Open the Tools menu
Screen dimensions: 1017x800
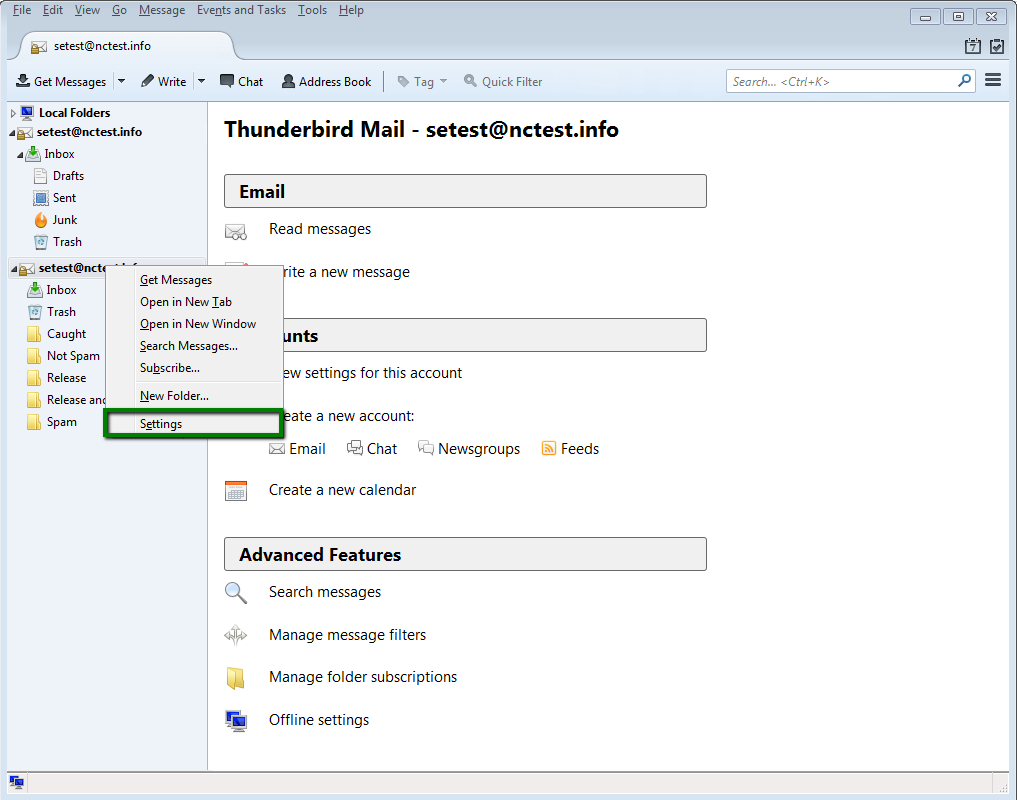(x=312, y=10)
